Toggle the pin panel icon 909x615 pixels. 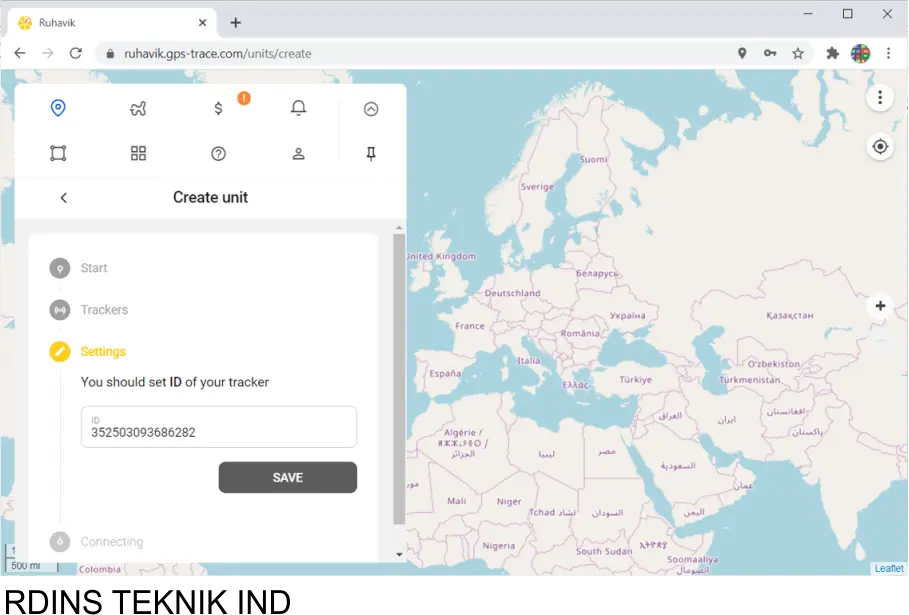point(371,154)
